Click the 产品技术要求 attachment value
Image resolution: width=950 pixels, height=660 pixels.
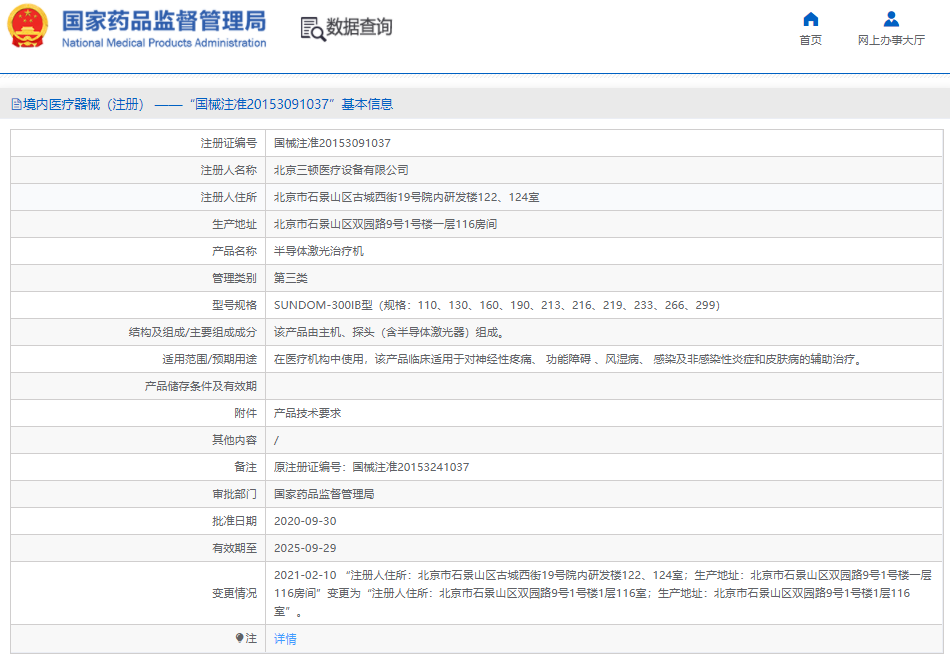pos(308,413)
